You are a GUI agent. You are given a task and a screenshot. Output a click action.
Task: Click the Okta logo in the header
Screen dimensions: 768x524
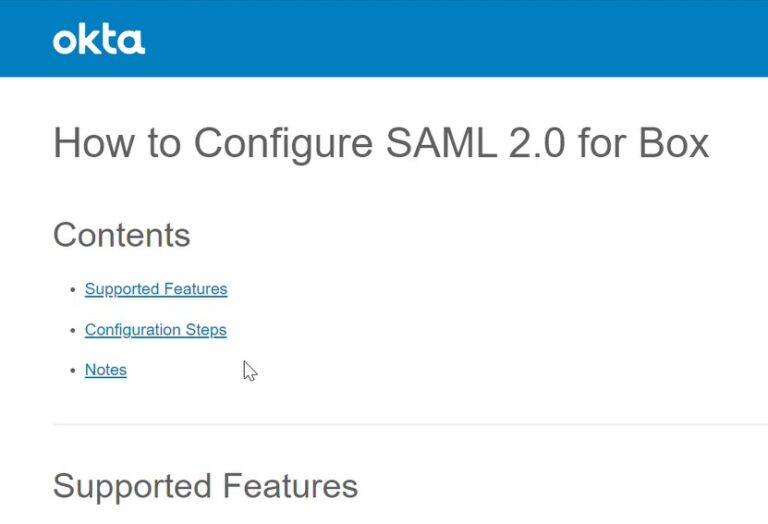click(x=99, y=40)
